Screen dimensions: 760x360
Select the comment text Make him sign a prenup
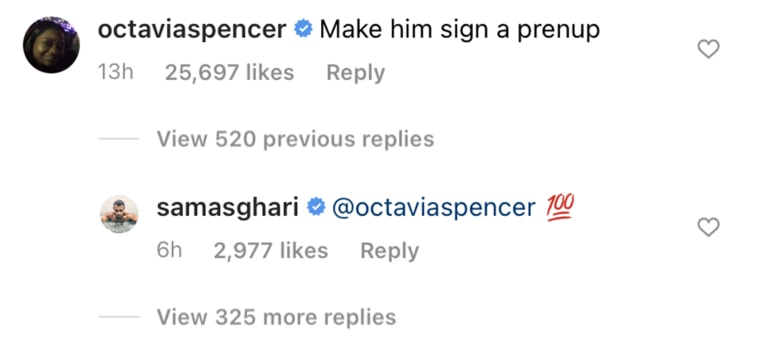tap(459, 31)
